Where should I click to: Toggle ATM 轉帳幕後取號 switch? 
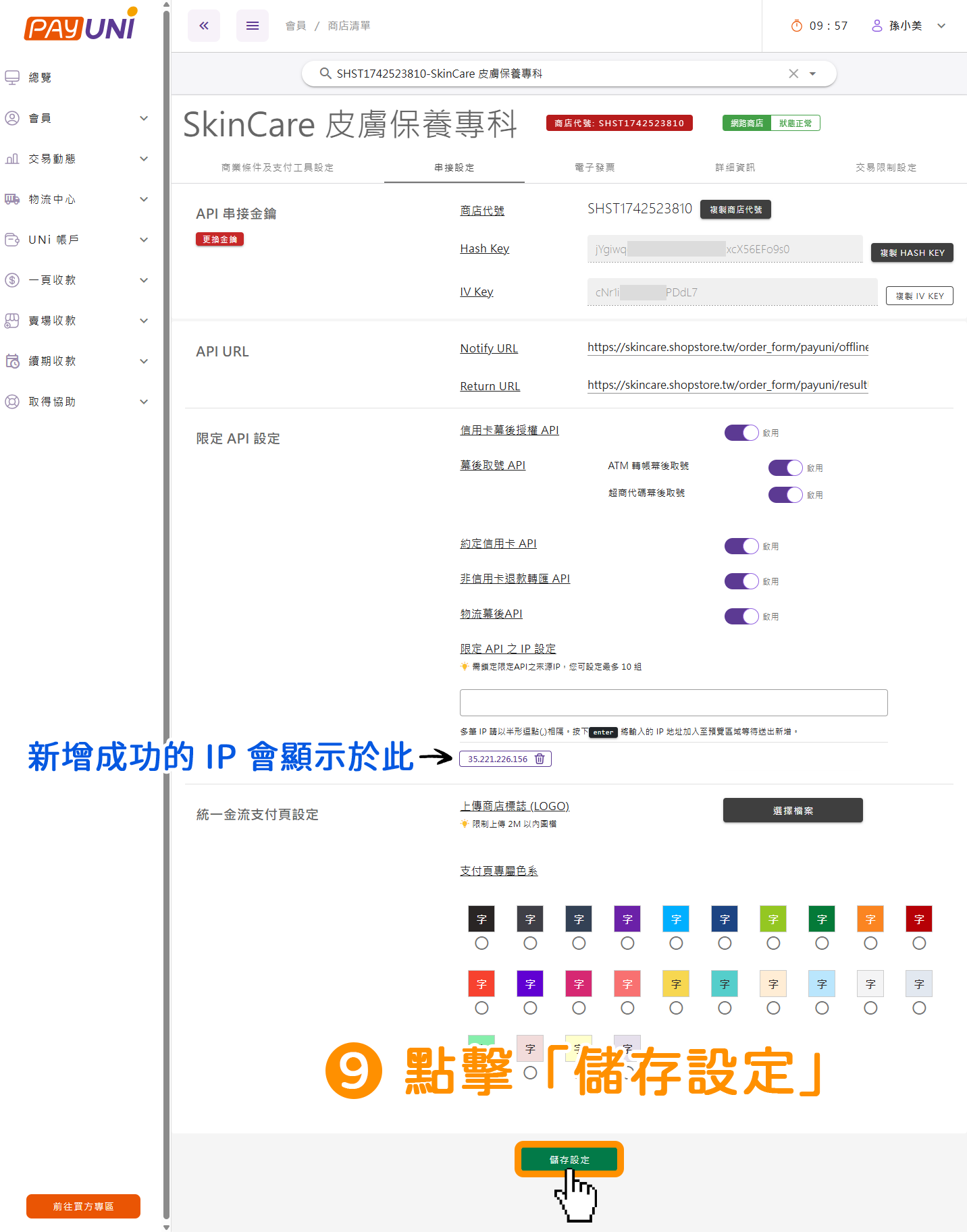pos(785,468)
